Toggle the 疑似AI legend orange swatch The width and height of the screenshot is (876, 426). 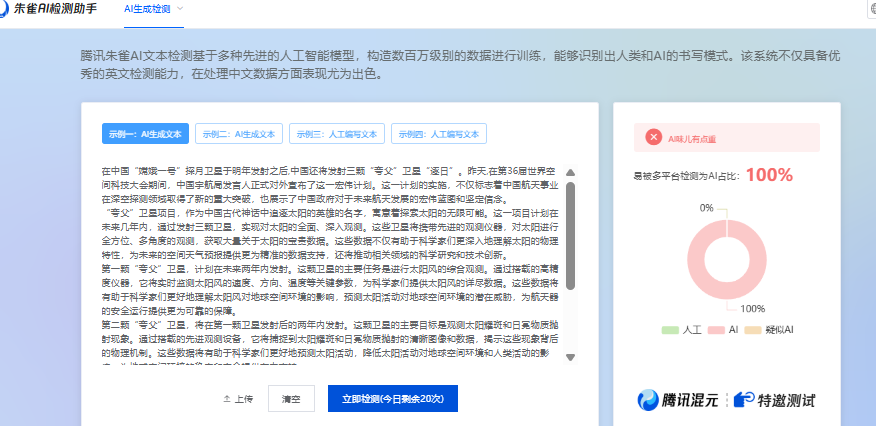(754, 330)
